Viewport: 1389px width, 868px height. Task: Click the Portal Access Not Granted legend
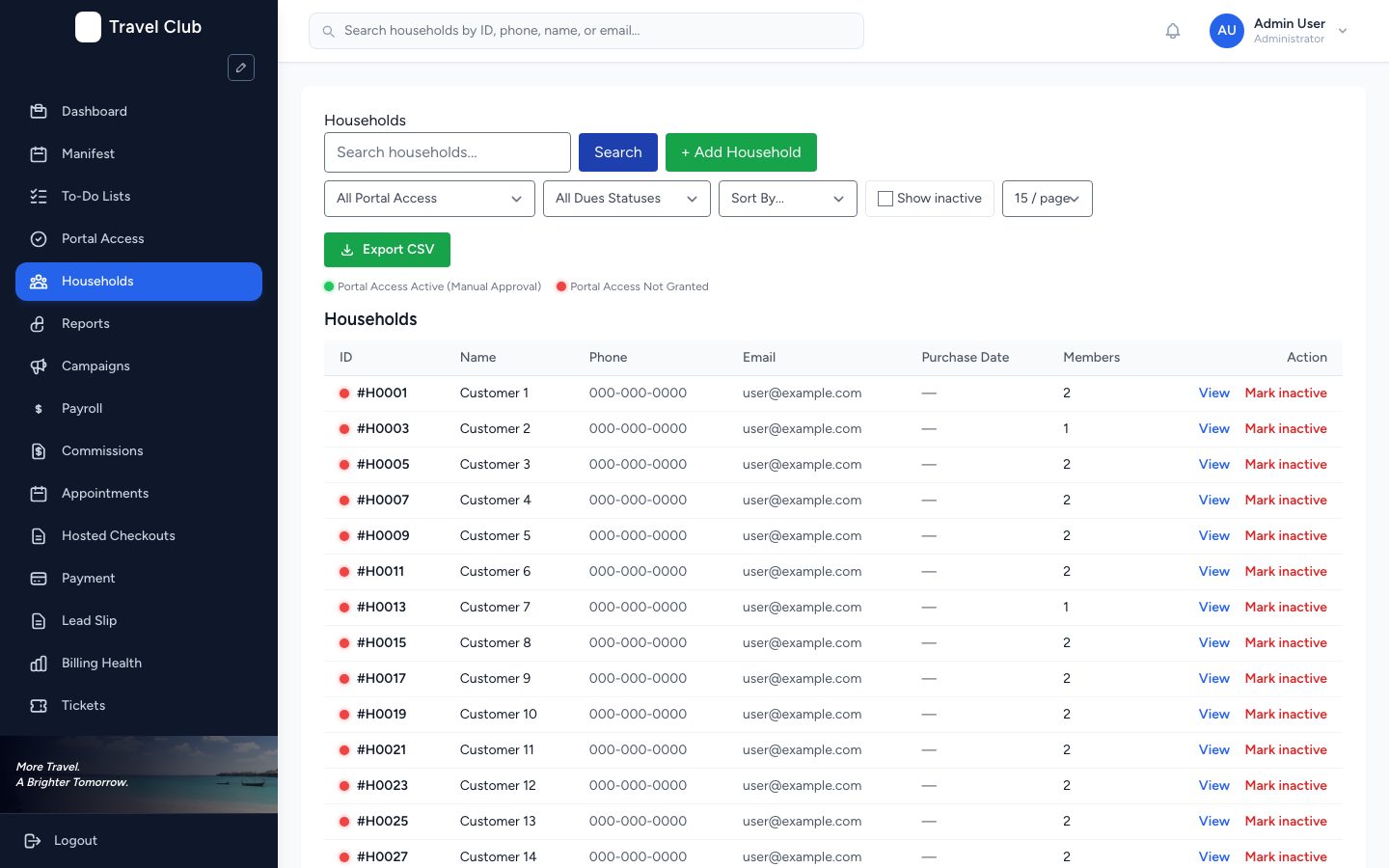pos(633,286)
